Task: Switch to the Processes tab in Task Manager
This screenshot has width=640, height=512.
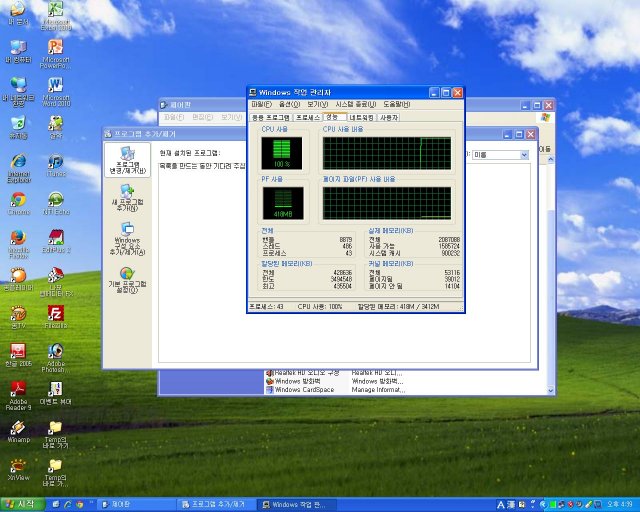Action: (307, 118)
